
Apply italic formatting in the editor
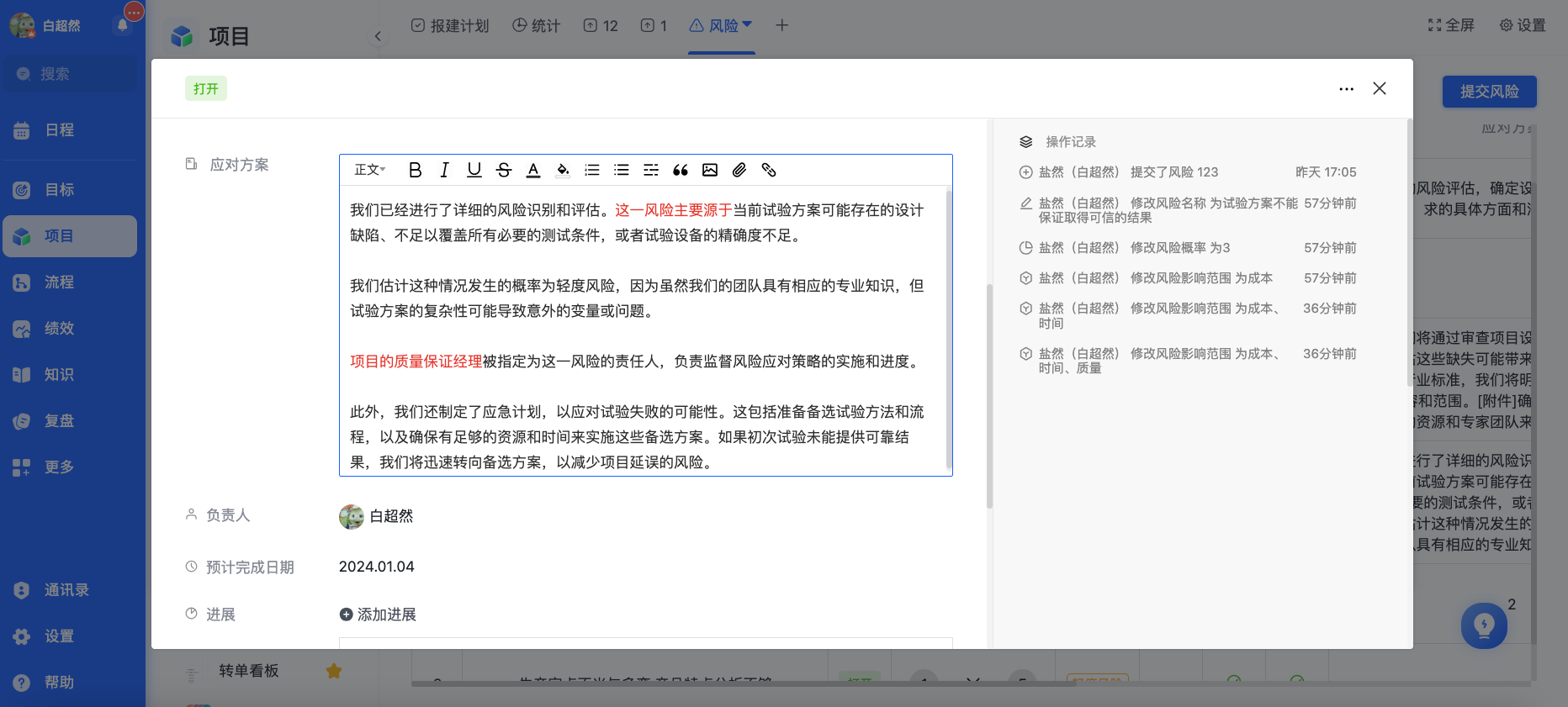click(444, 170)
